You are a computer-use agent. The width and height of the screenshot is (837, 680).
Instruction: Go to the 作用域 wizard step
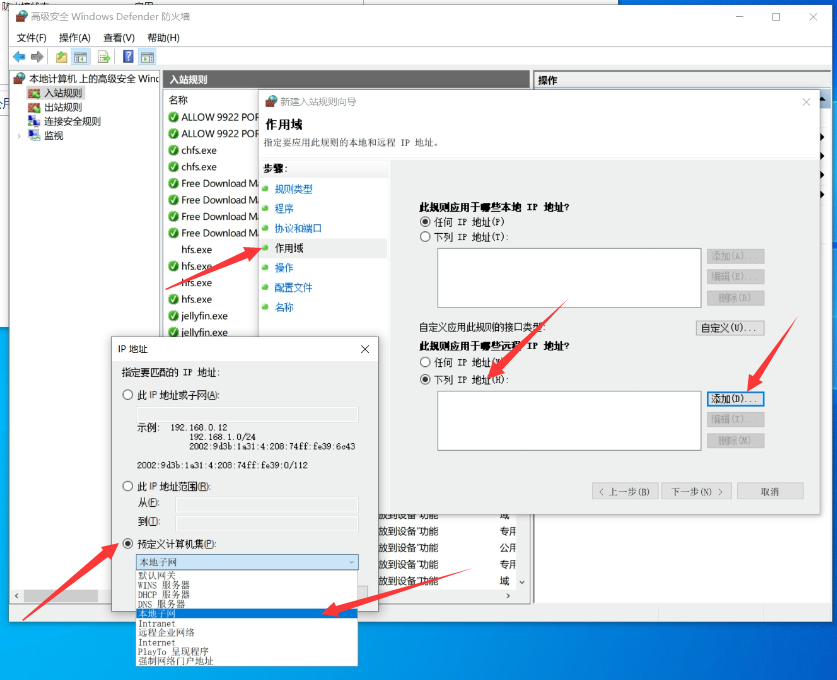coord(289,248)
